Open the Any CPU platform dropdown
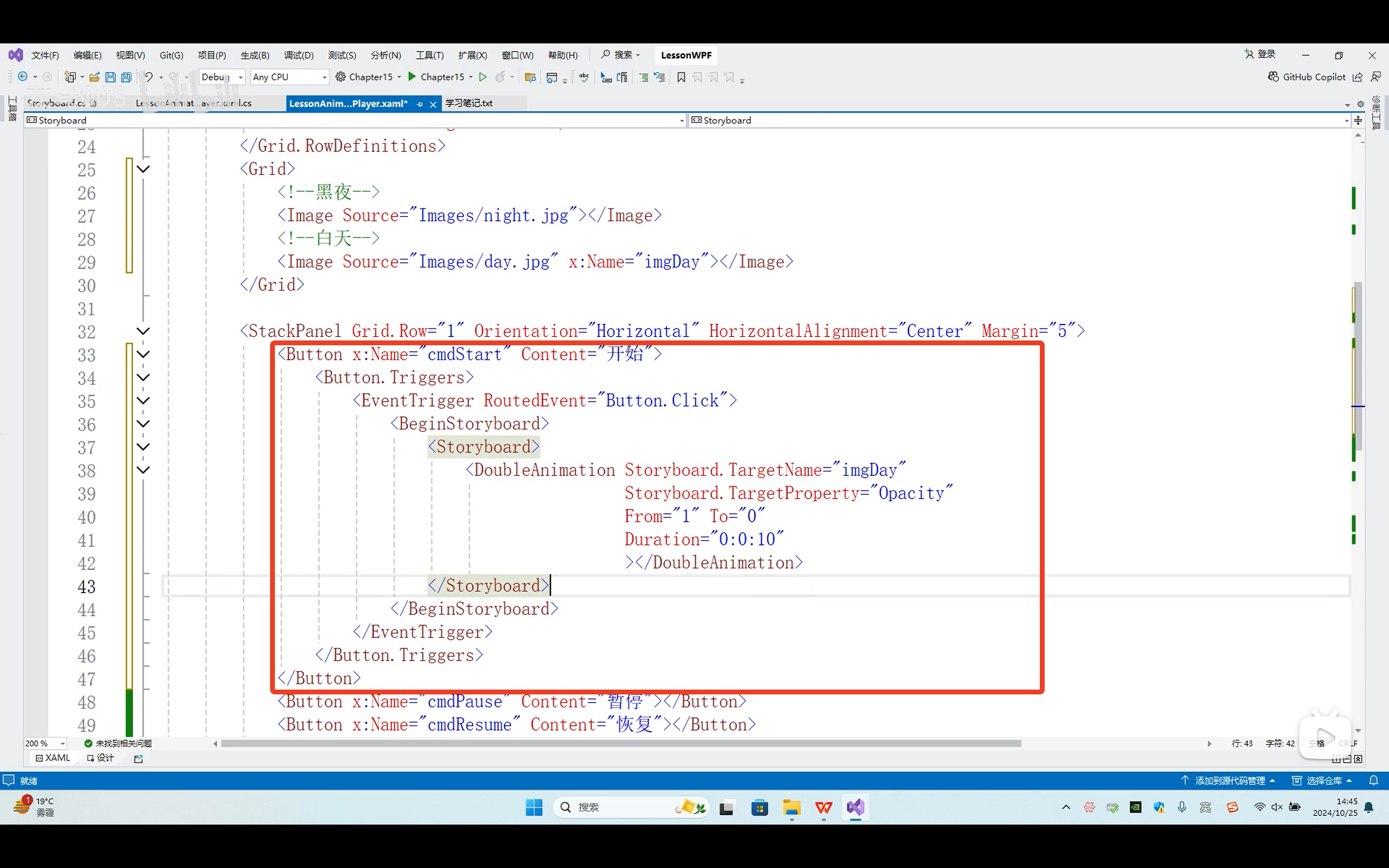Viewport: 1389px width, 868px height. pos(289,77)
